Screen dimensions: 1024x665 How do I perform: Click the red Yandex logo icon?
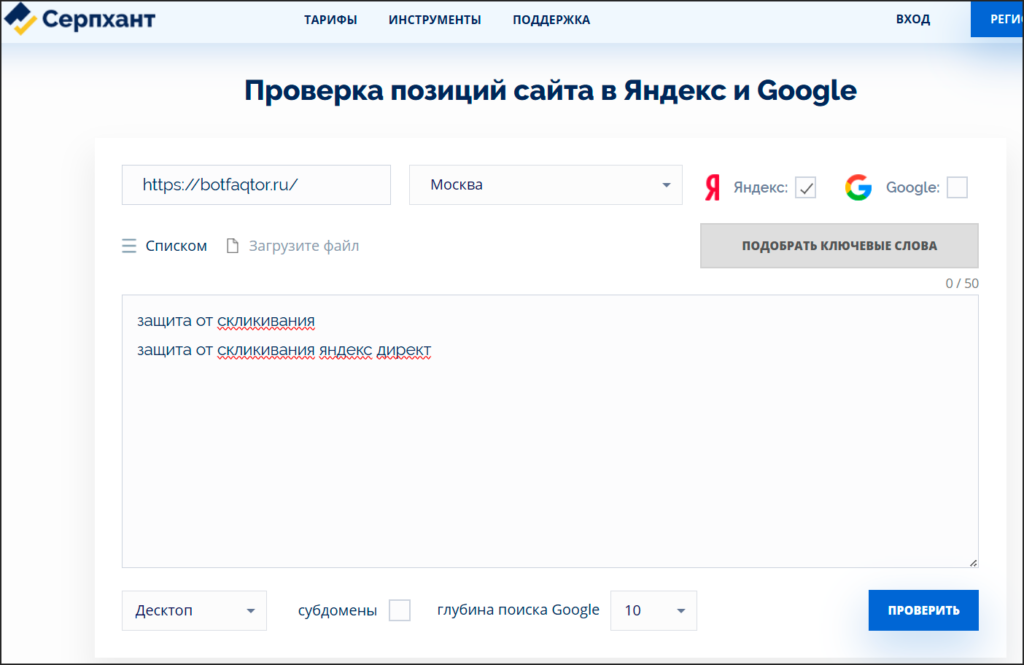click(x=712, y=187)
